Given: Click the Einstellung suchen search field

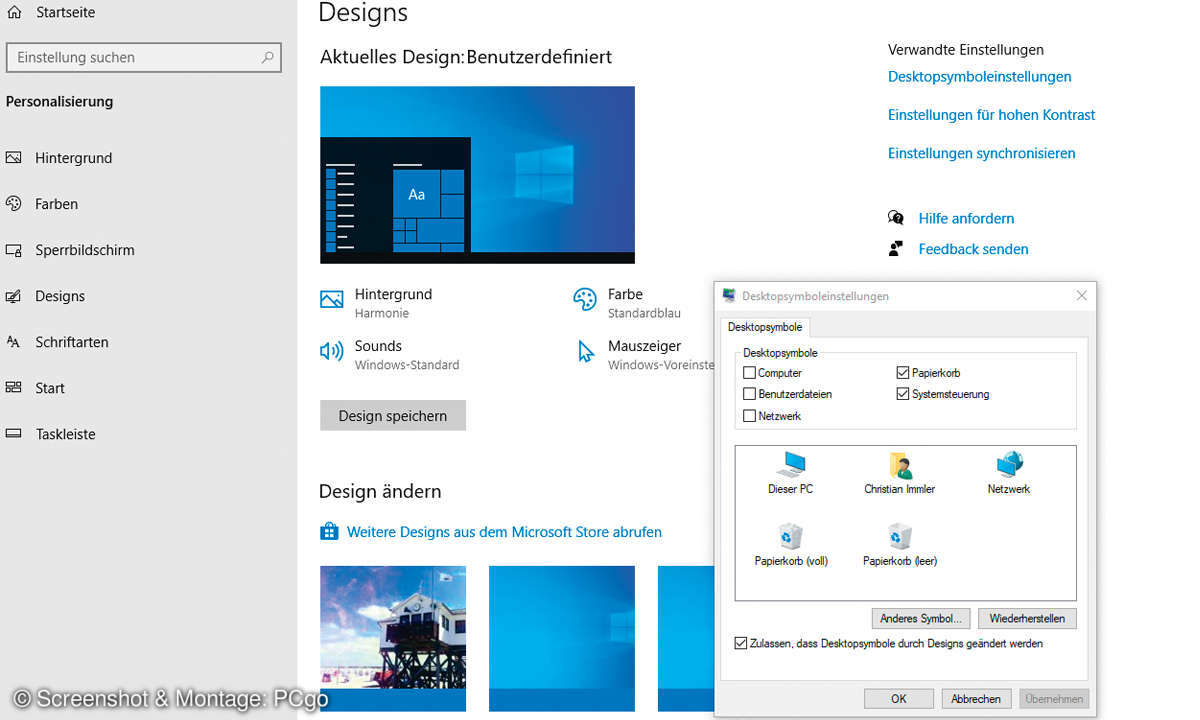Looking at the screenshot, I should pos(144,57).
